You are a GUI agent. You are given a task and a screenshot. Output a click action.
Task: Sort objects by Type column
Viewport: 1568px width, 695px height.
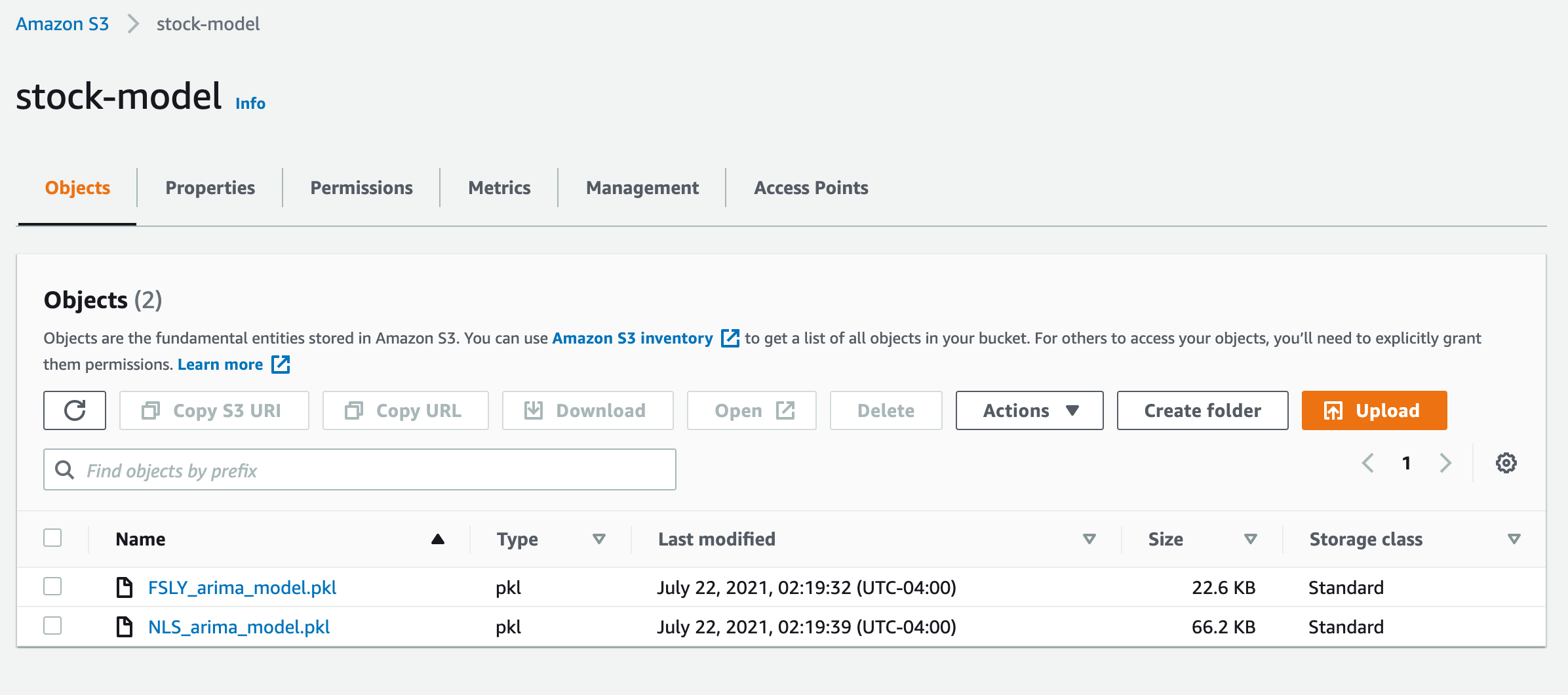[x=598, y=539]
